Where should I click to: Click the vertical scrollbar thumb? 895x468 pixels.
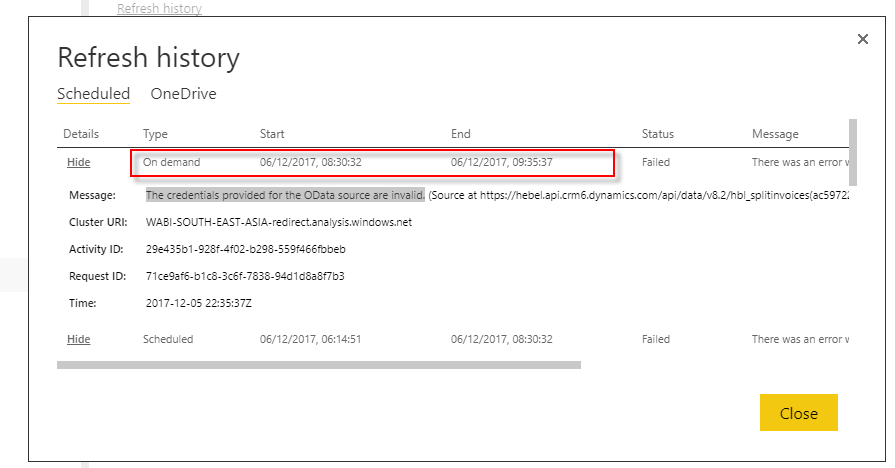click(x=853, y=152)
